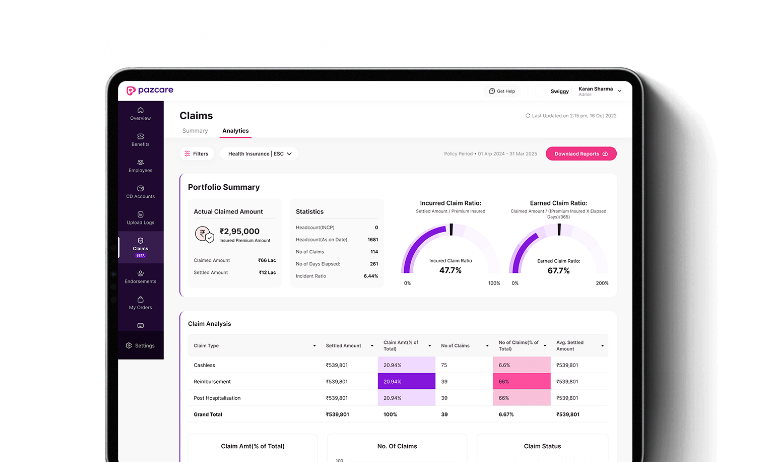Open Claim Type column sort arrow
The height and width of the screenshot is (462, 768).
[x=314, y=346]
